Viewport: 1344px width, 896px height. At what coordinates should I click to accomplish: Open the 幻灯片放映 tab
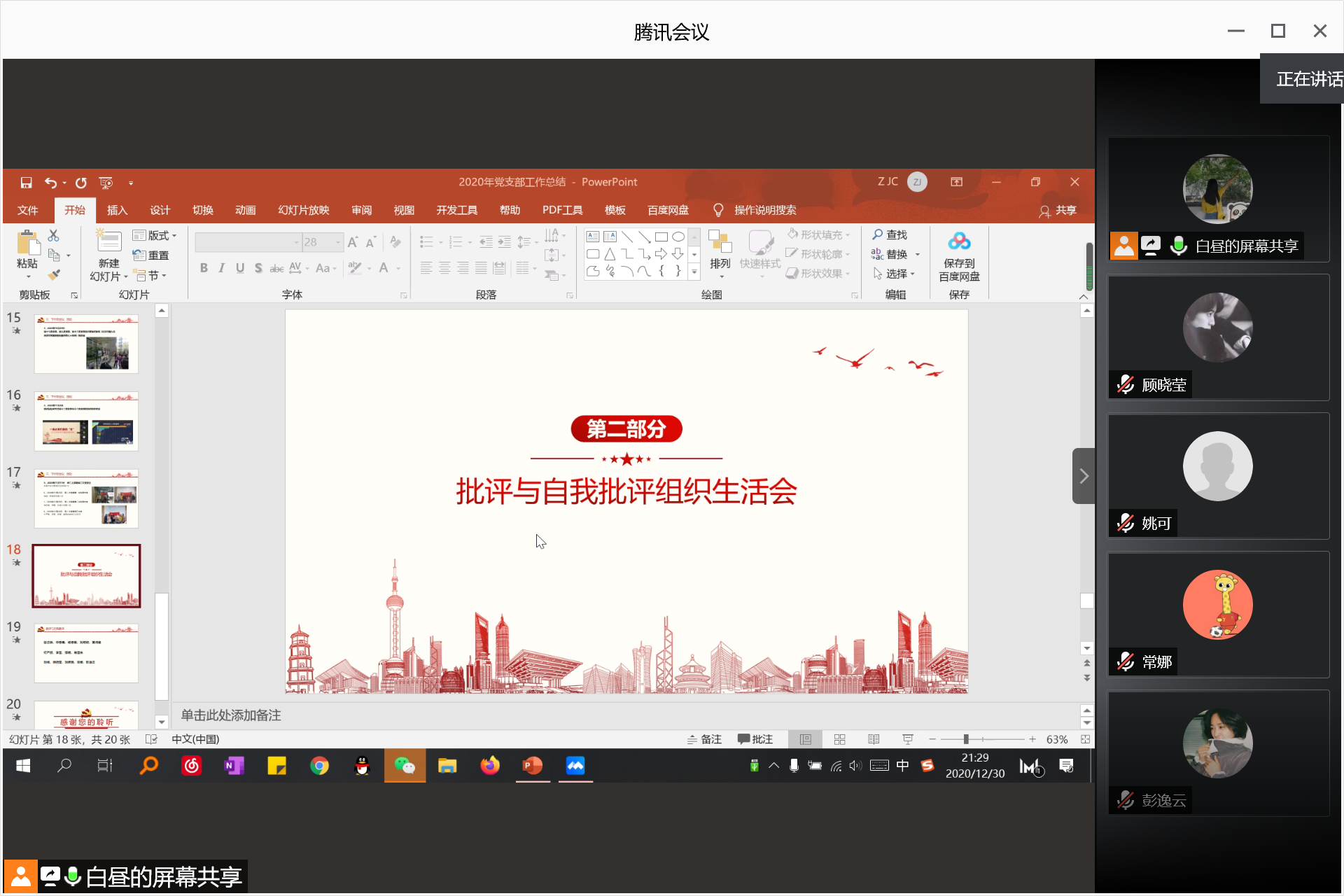pos(302,209)
